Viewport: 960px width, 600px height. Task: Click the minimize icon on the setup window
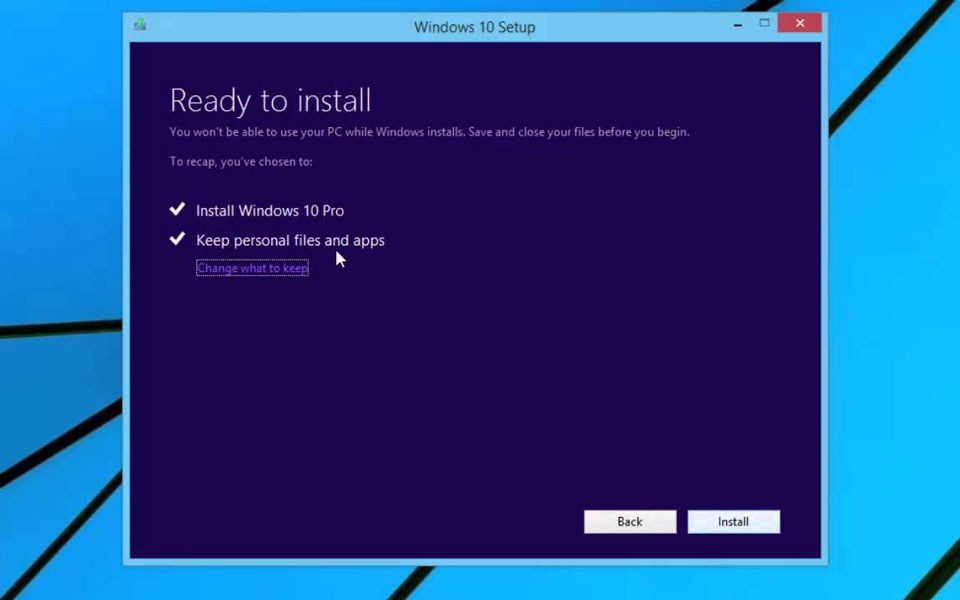(737, 22)
